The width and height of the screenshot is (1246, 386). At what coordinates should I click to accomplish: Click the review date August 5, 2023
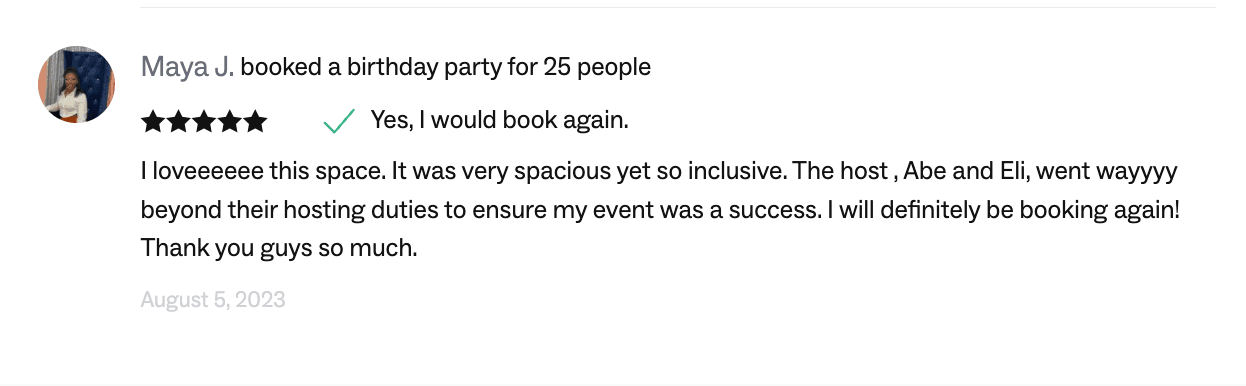coord(213,299)
